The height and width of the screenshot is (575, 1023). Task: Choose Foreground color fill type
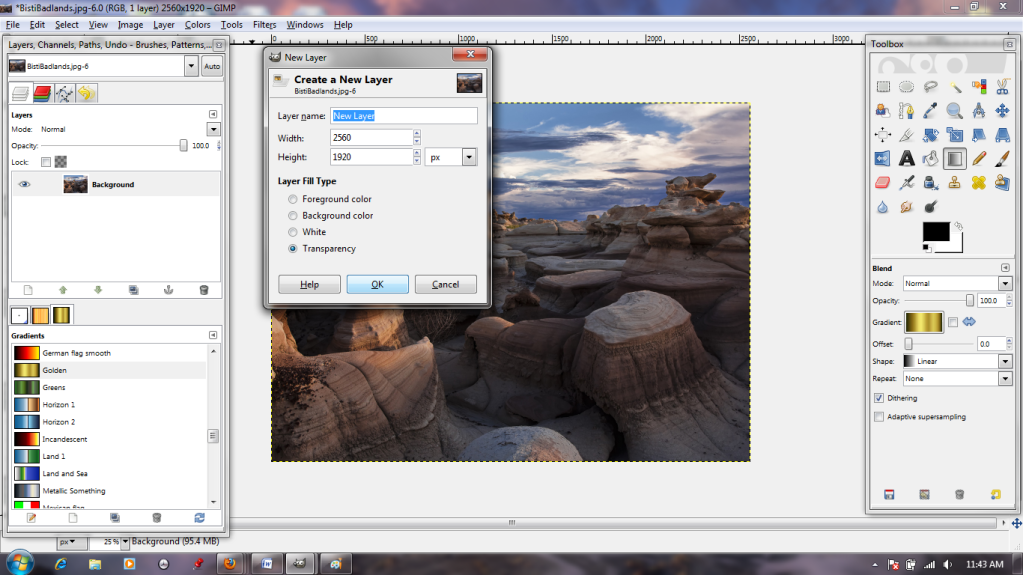pos(292,199)
